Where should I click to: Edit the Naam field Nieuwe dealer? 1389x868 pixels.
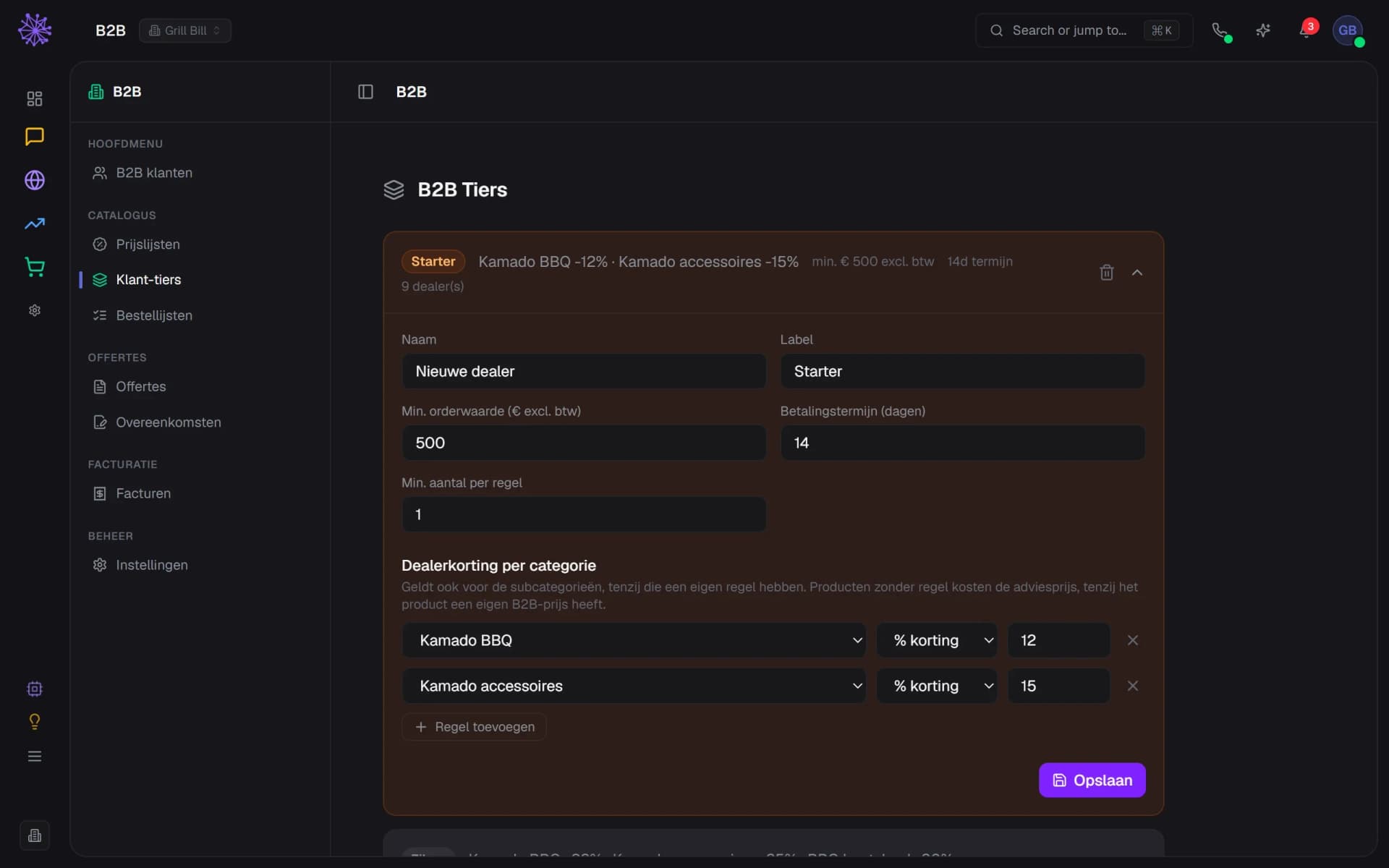584,371
